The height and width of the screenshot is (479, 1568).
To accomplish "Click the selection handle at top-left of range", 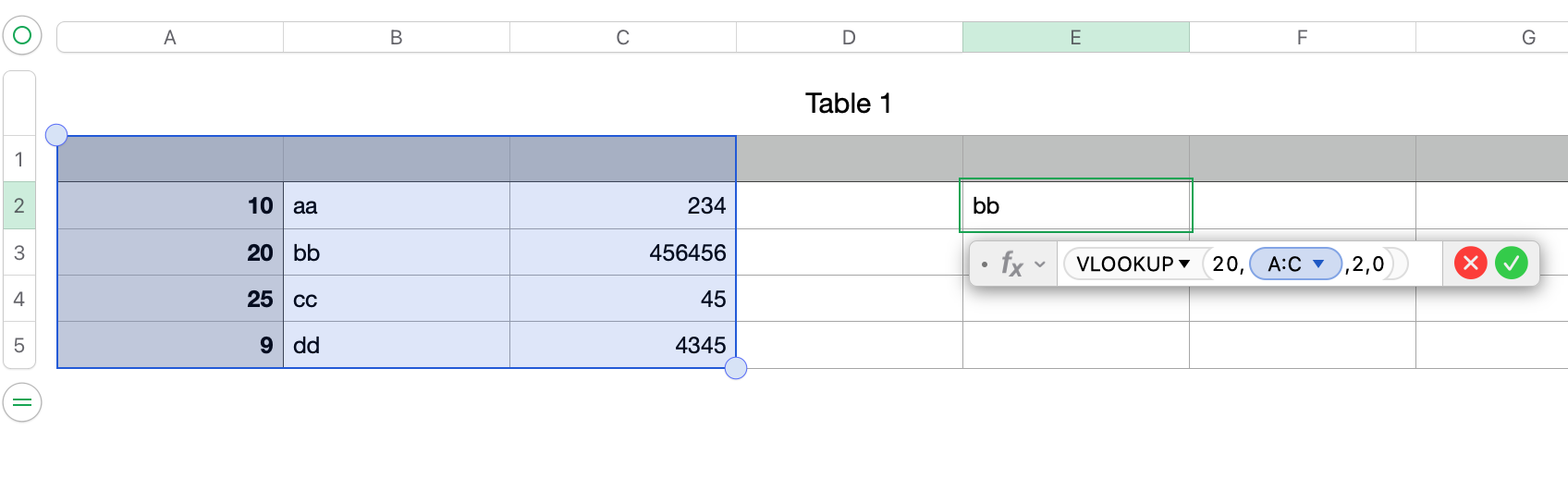I will click(x=56, y=135).
